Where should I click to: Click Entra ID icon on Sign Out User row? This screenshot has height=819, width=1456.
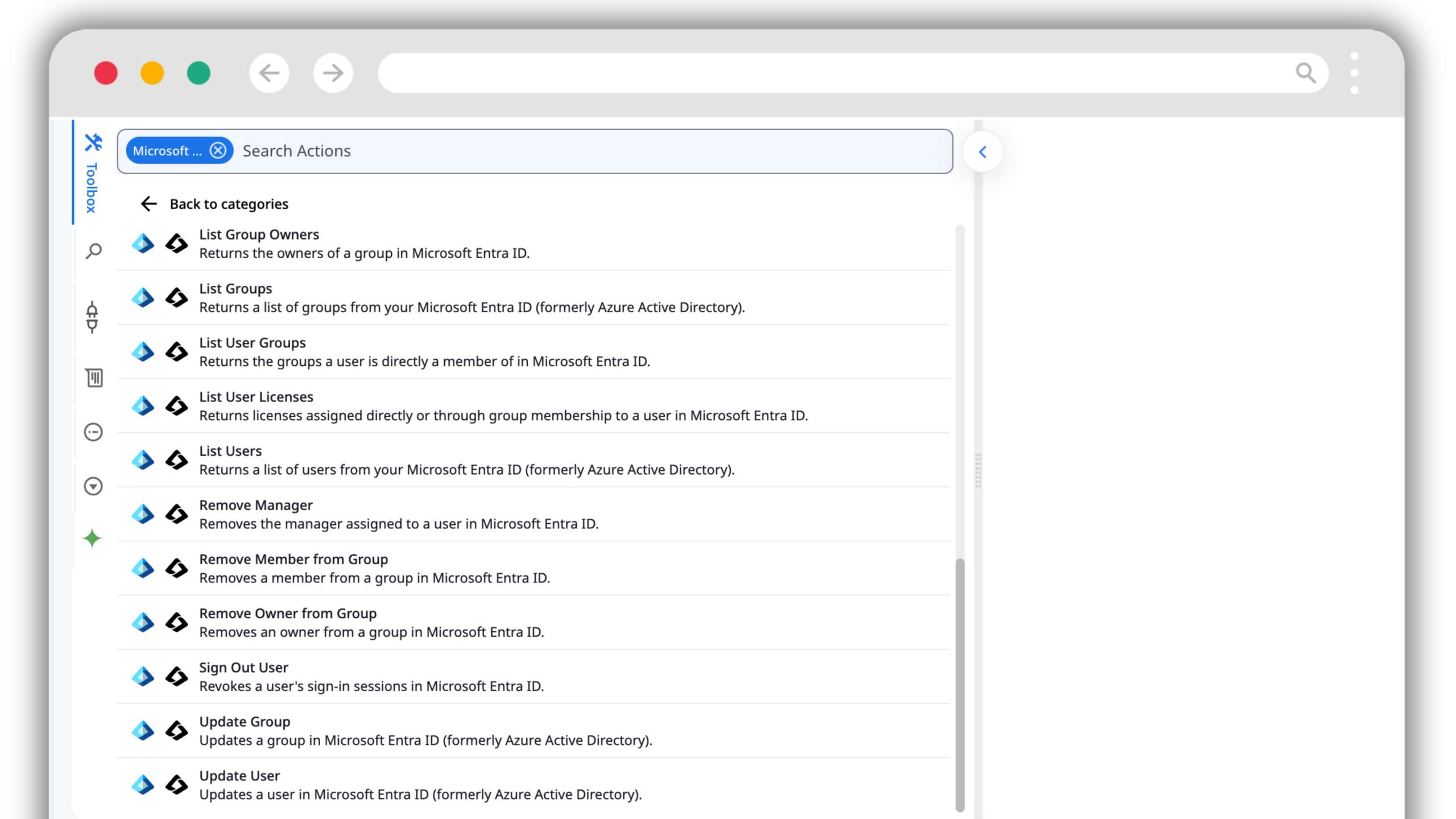[x=143, y=676]
